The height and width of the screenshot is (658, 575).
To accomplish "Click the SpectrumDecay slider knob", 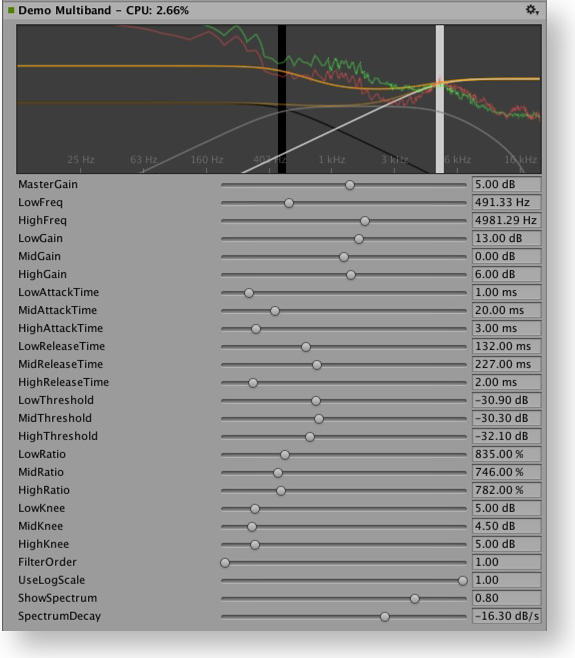I will (384, 617).
